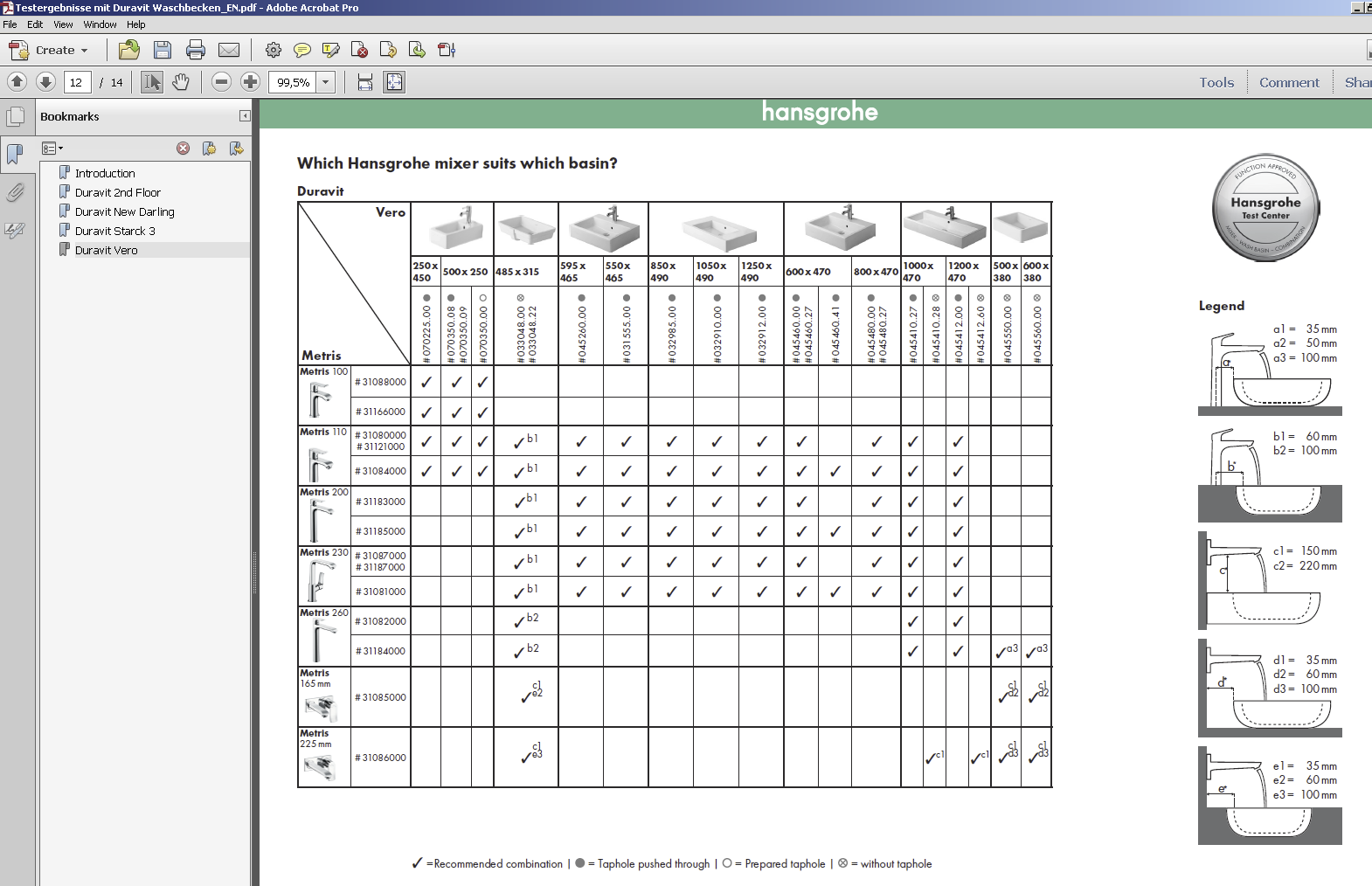Save the document with the floppy icon
1372x886 pixels.
(x=162, y=50)
